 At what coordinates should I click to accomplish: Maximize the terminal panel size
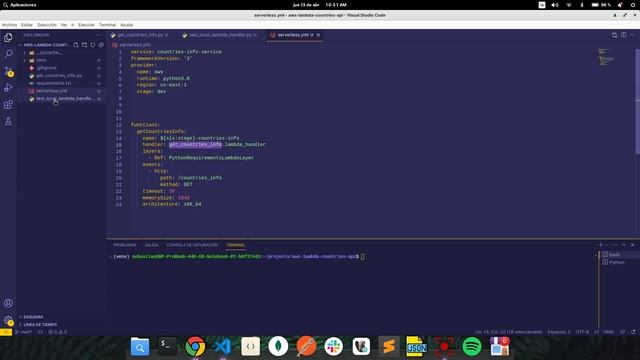pyautogui.click(x=624, y=245)
